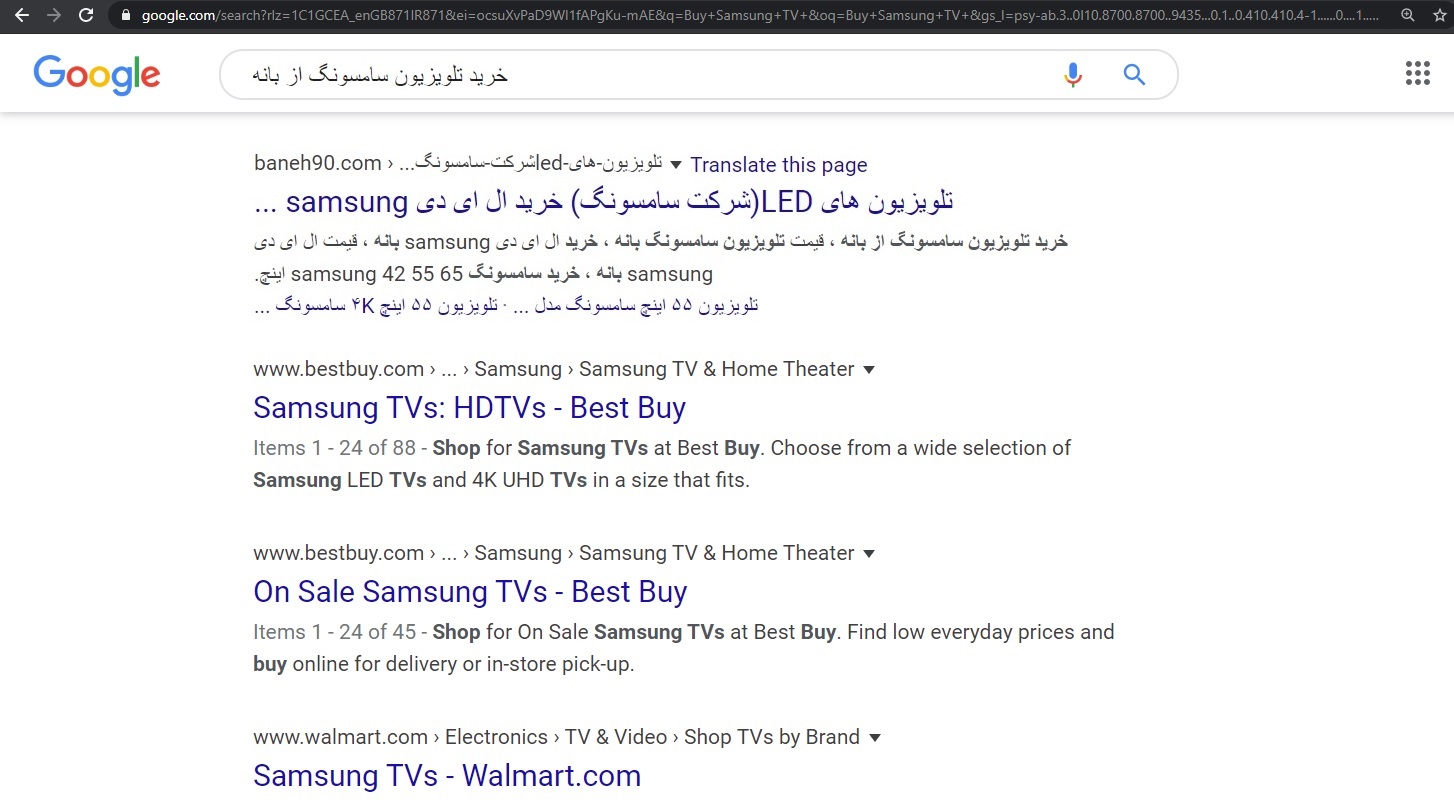Open On Sale Samsung TVs - Best Buy

point(470,592)
